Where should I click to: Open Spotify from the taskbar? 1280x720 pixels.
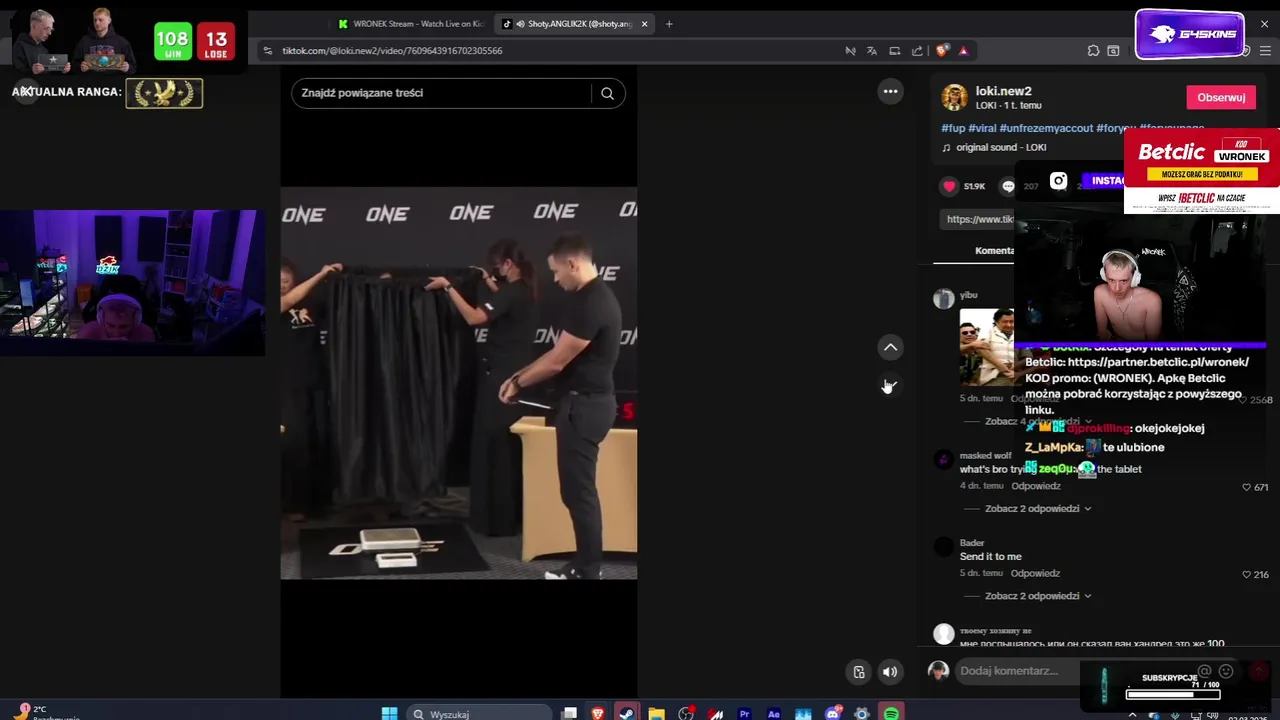891,713
